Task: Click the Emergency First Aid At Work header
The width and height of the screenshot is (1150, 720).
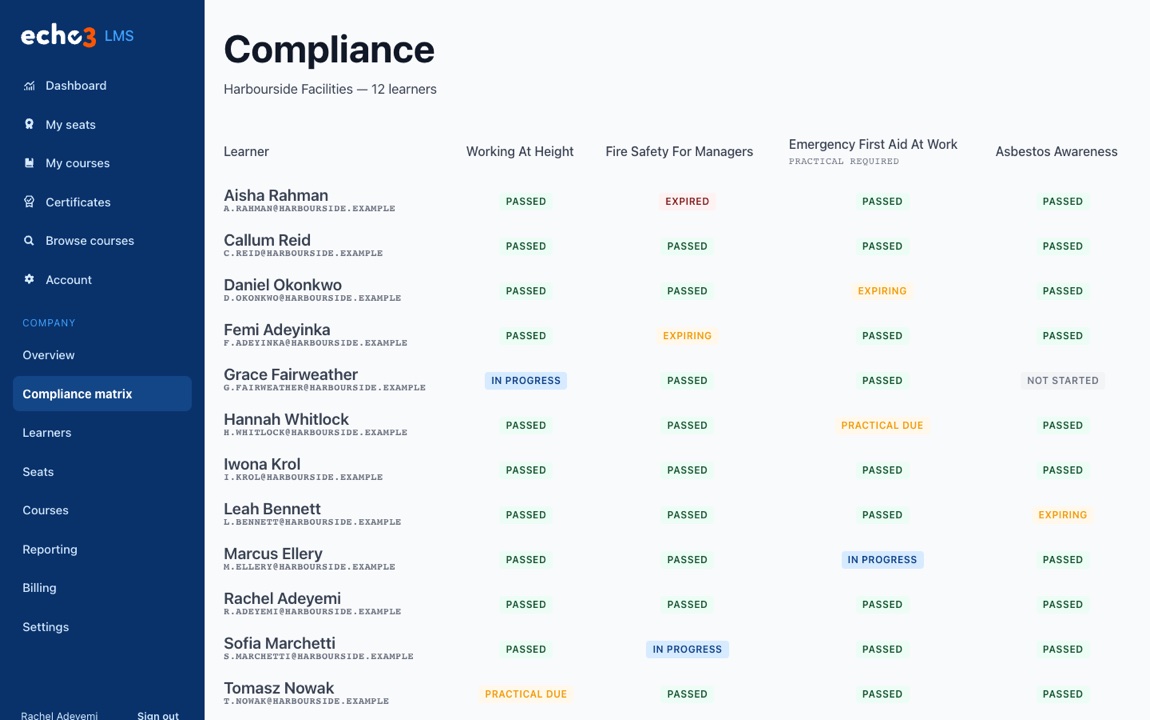Action: 873,144
